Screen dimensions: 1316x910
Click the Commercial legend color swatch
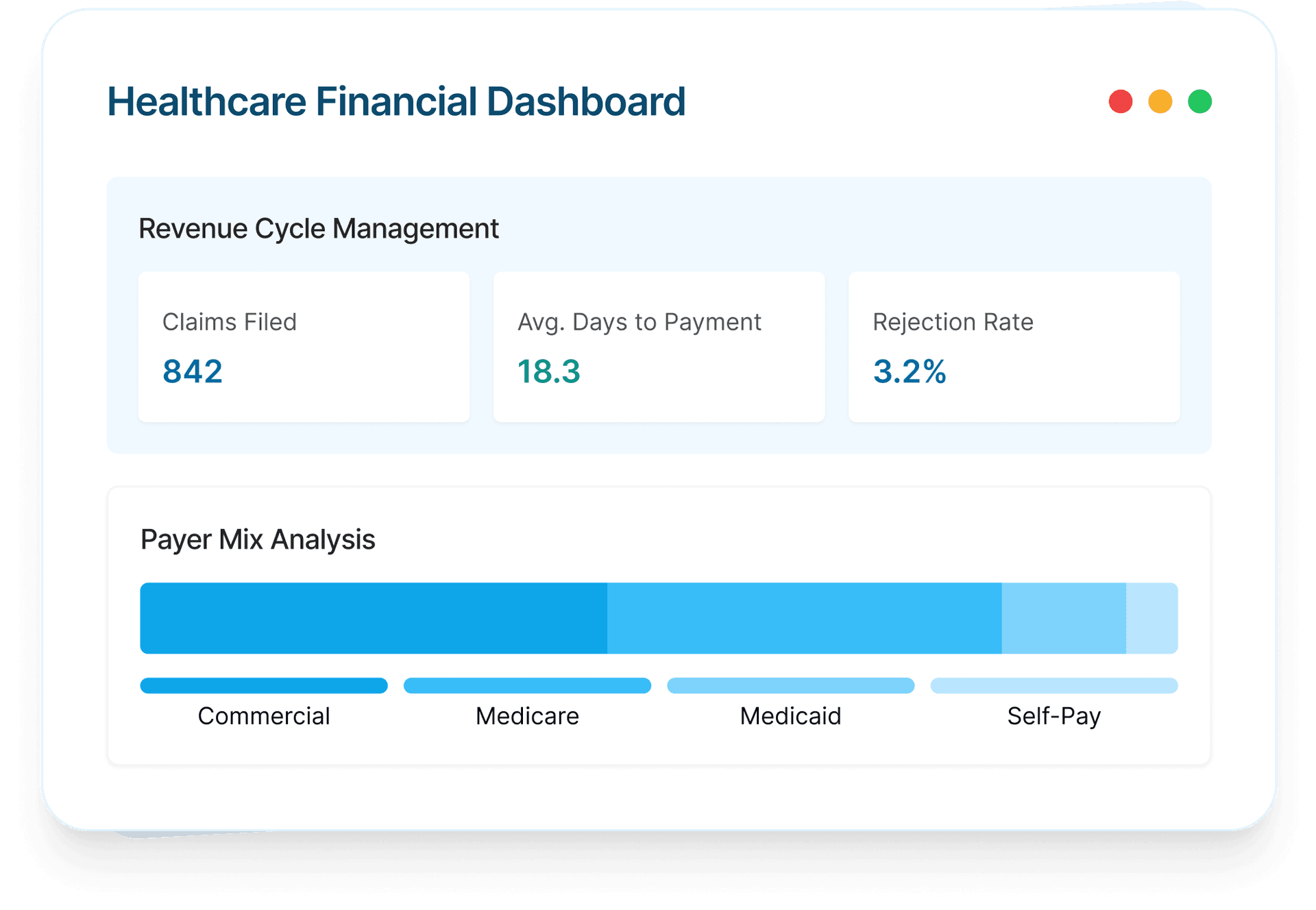coord(264,685)
